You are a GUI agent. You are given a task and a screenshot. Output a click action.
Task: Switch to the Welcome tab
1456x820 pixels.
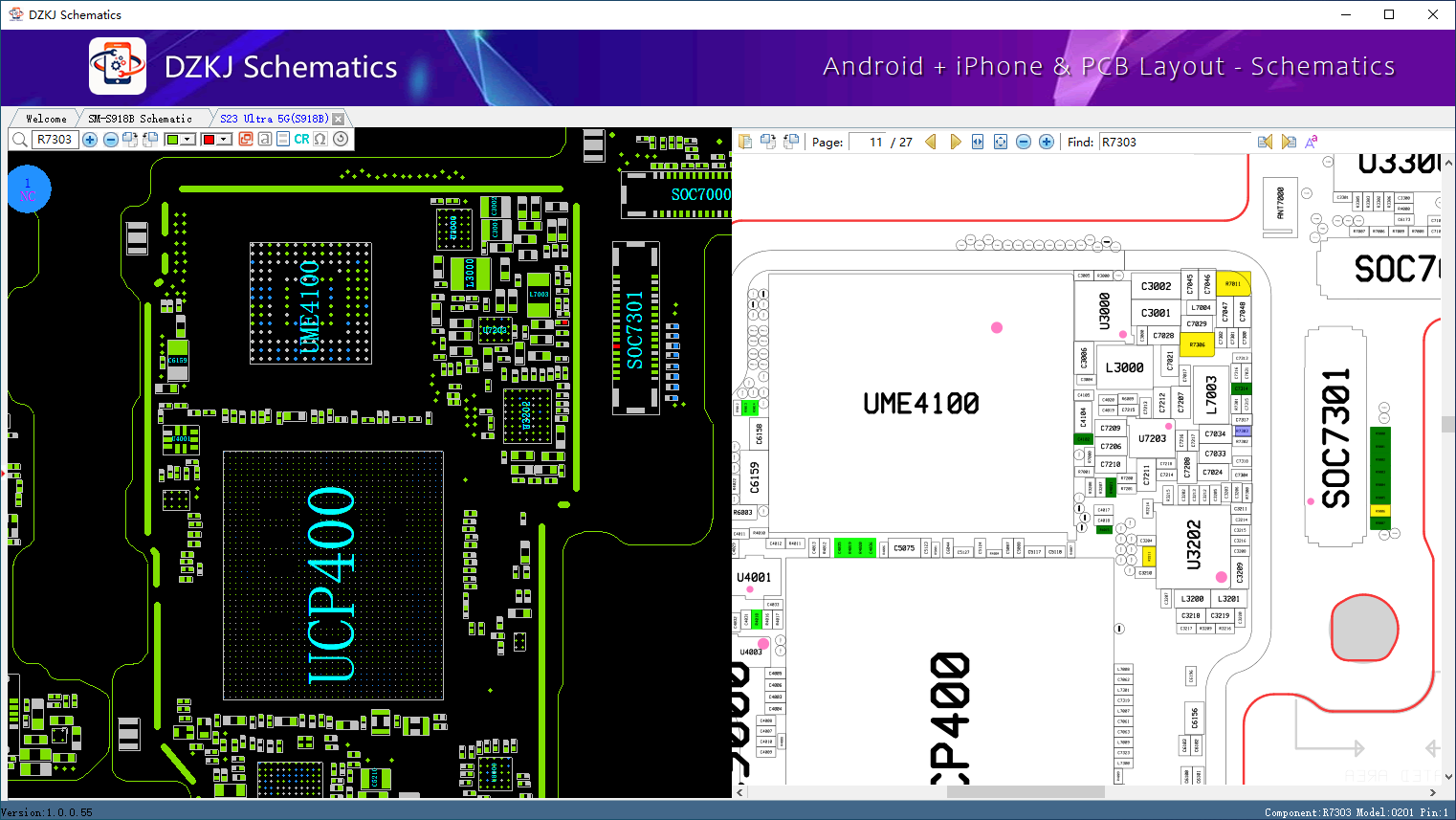coord(46,119)
